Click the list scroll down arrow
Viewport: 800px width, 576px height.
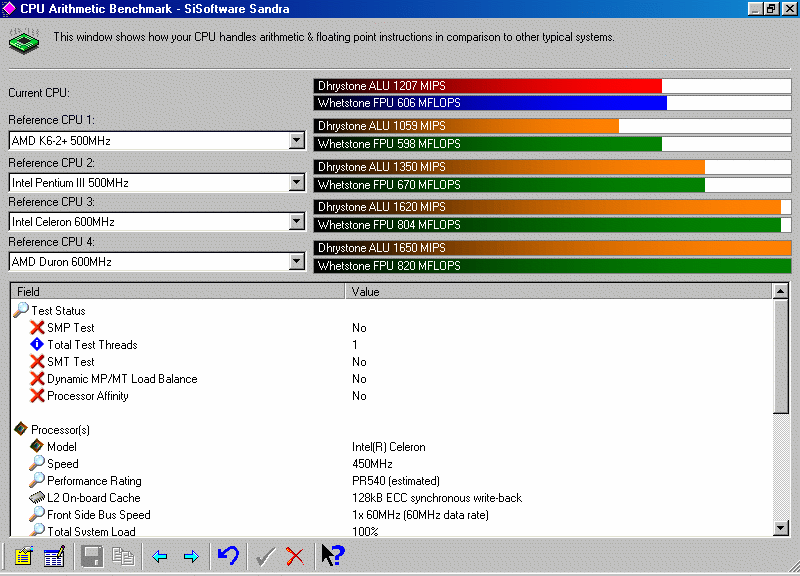(x=781, y=528)
